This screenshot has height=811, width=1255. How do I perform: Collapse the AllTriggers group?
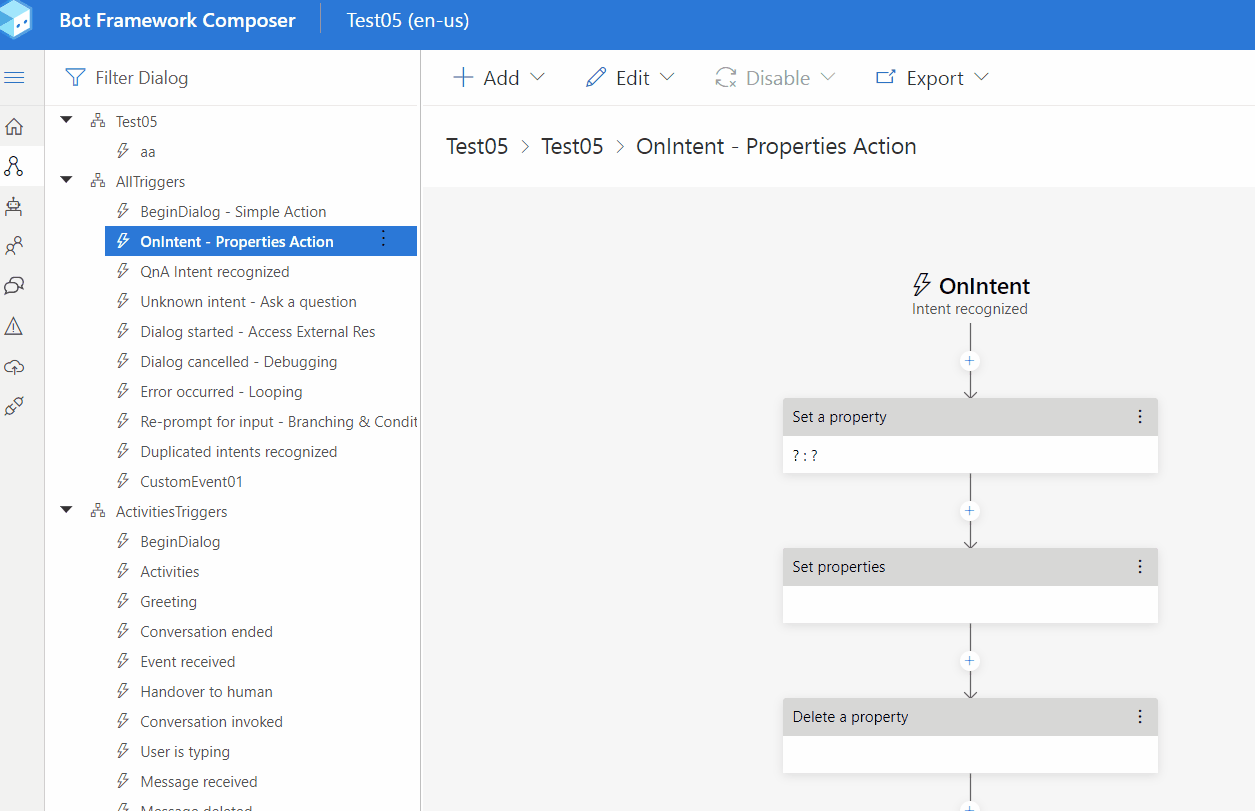click(x=66, y=181)
